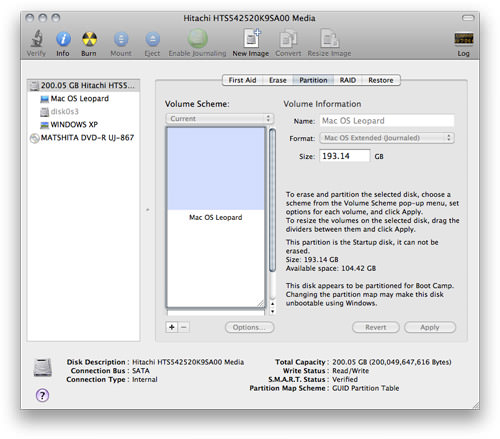Click the sidebar splitter dot handle

148,210
